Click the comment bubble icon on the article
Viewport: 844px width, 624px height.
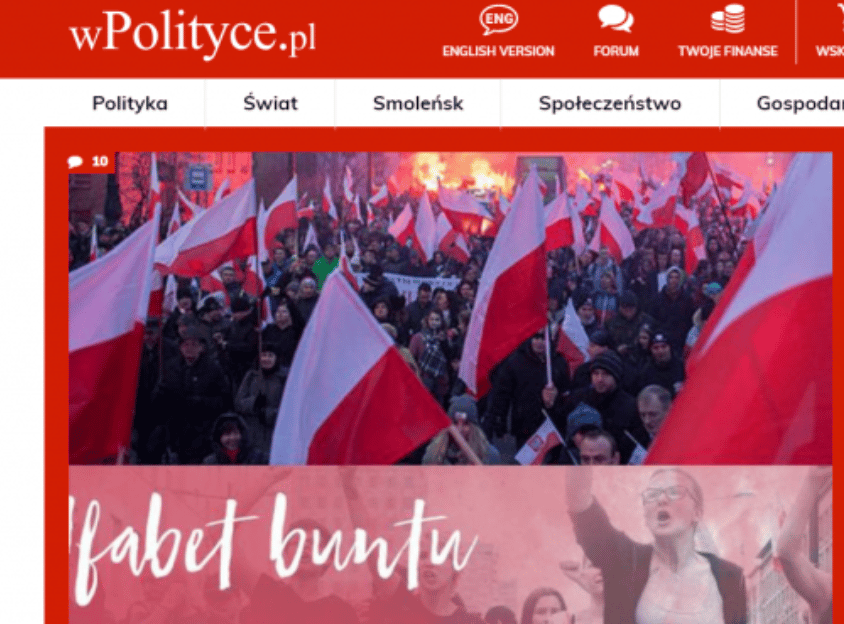pos(75,162)
